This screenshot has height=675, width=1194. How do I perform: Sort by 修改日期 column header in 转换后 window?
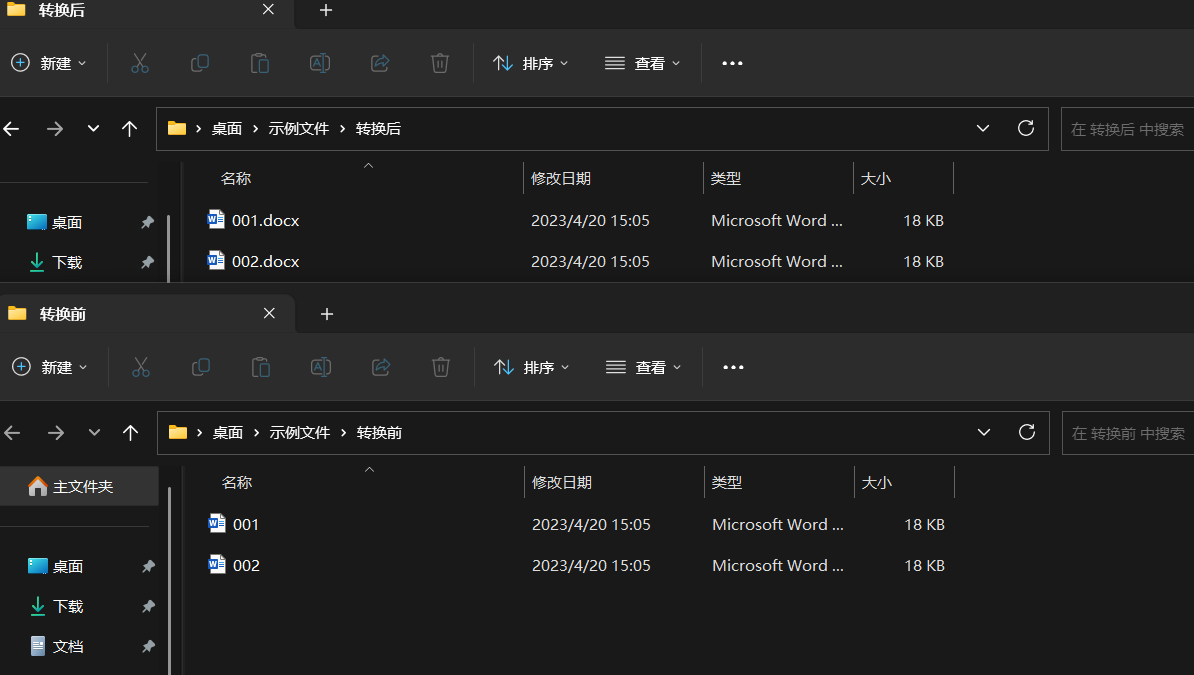coord(561,178)
